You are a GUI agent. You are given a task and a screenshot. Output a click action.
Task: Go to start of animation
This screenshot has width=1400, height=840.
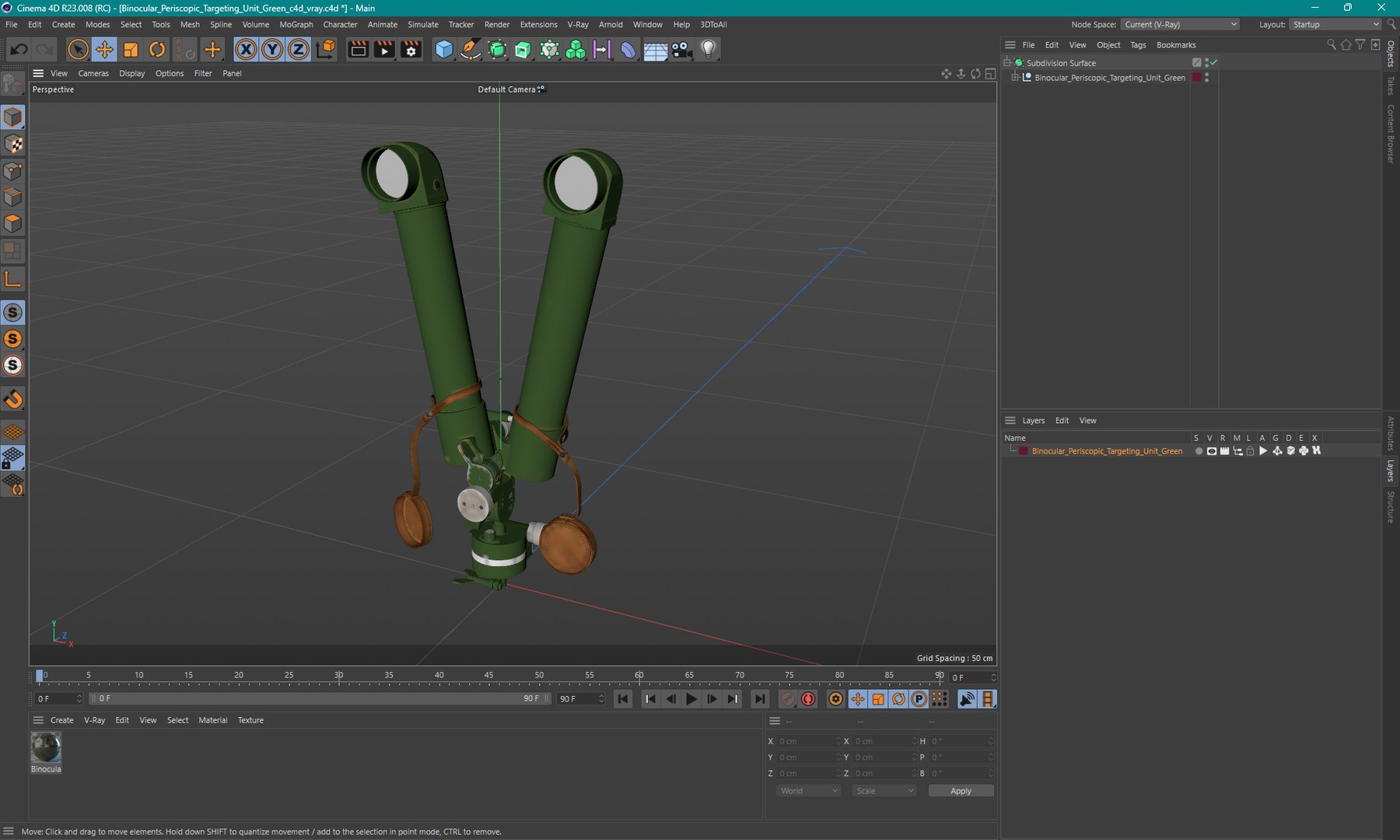click(x=623, y=699)
